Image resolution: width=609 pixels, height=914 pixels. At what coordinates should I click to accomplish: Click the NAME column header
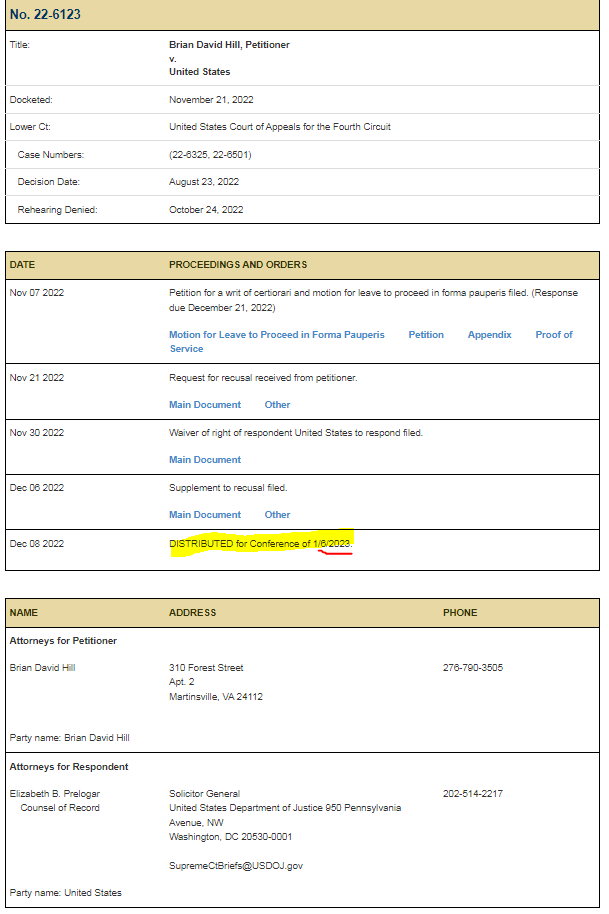pos(23,613)
